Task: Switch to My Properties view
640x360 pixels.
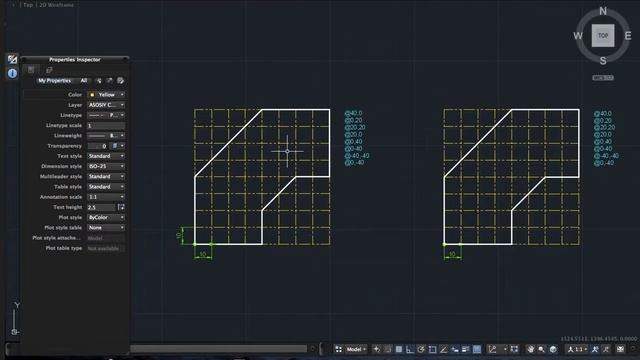Action: pyautogui.click(x=54, y=81)
